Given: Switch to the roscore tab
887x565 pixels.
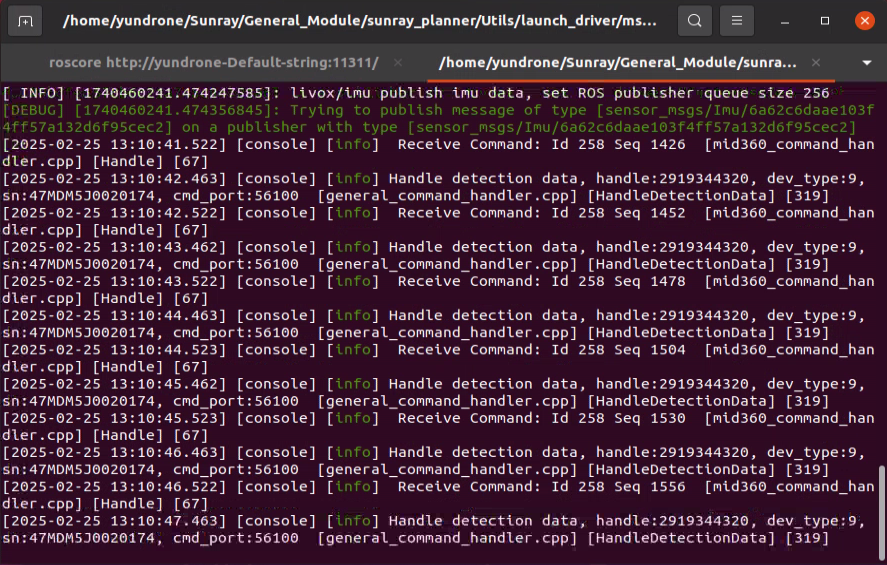Looking at the screenshot, I should pos(213,62).
